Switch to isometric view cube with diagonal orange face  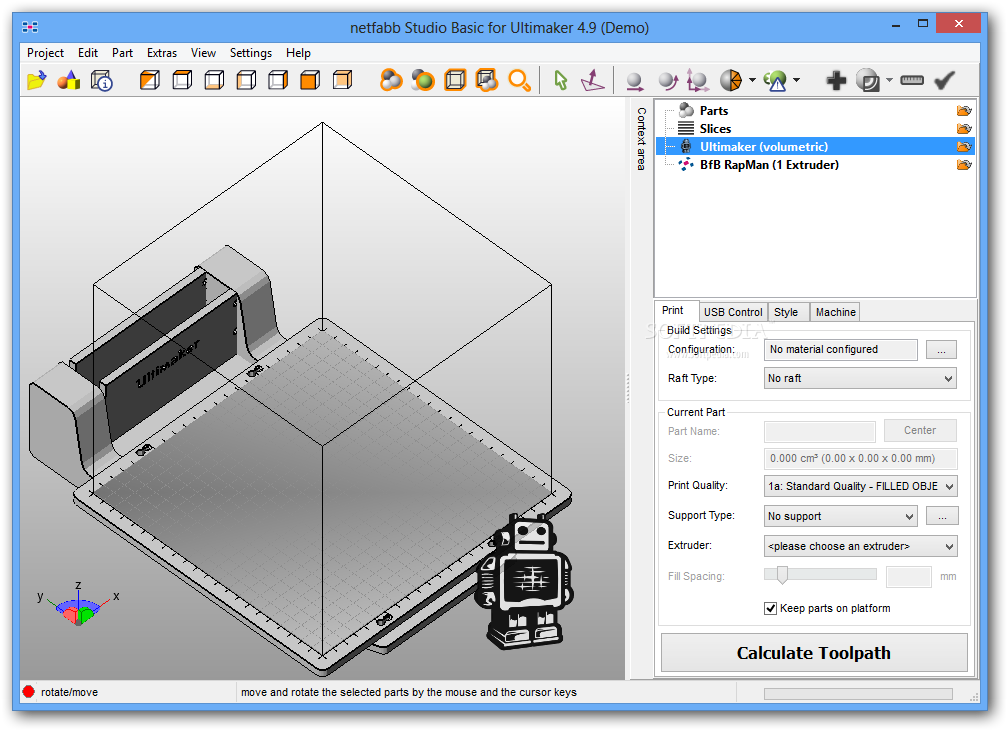pos(150,80)
